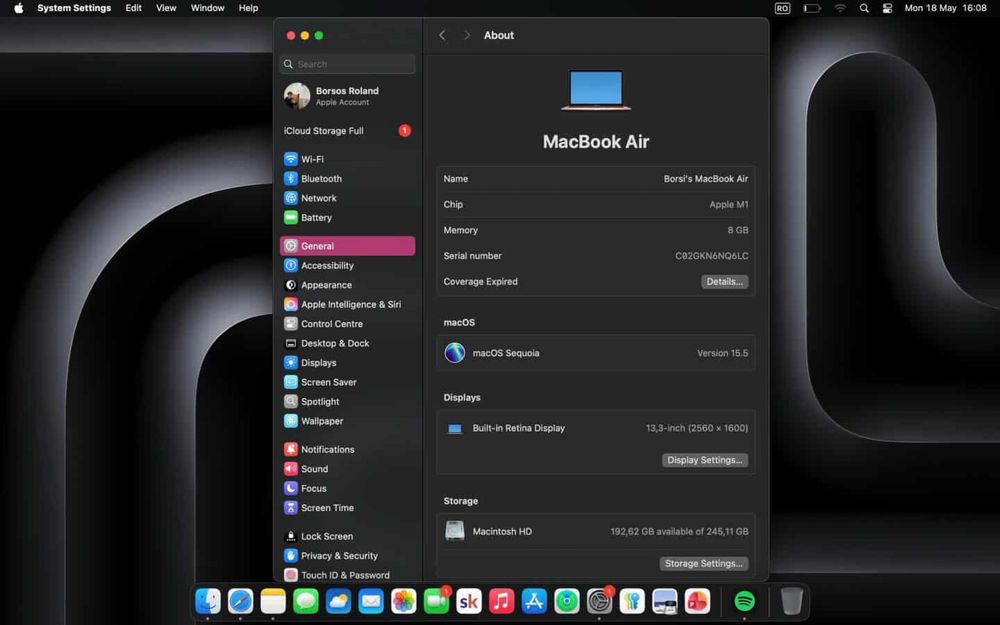The image size is (1000, 625).
Task: Open the System Settings menu
Action: [x=74, y=8]
